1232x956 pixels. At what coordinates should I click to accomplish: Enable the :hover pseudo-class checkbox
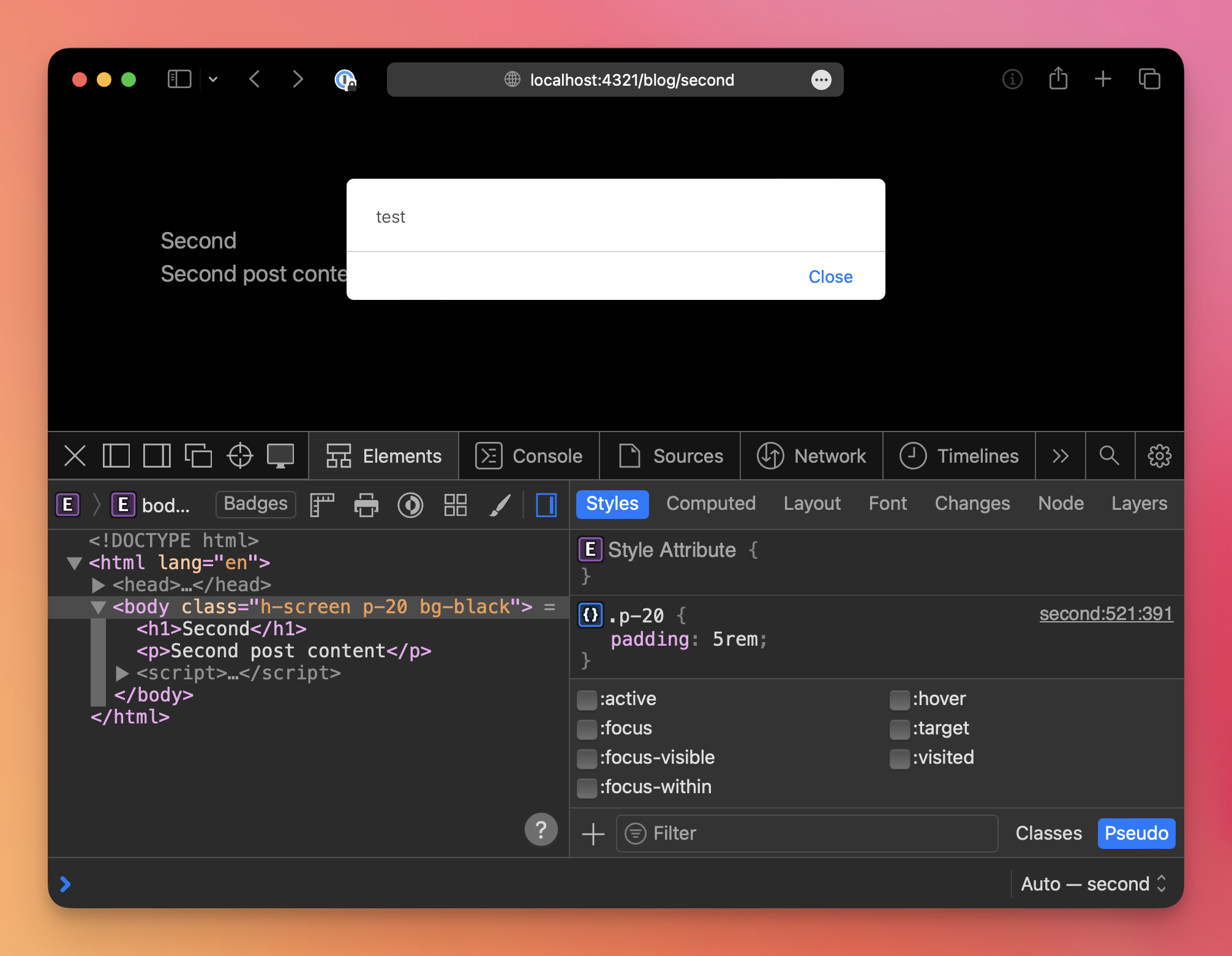coord(899,700)
